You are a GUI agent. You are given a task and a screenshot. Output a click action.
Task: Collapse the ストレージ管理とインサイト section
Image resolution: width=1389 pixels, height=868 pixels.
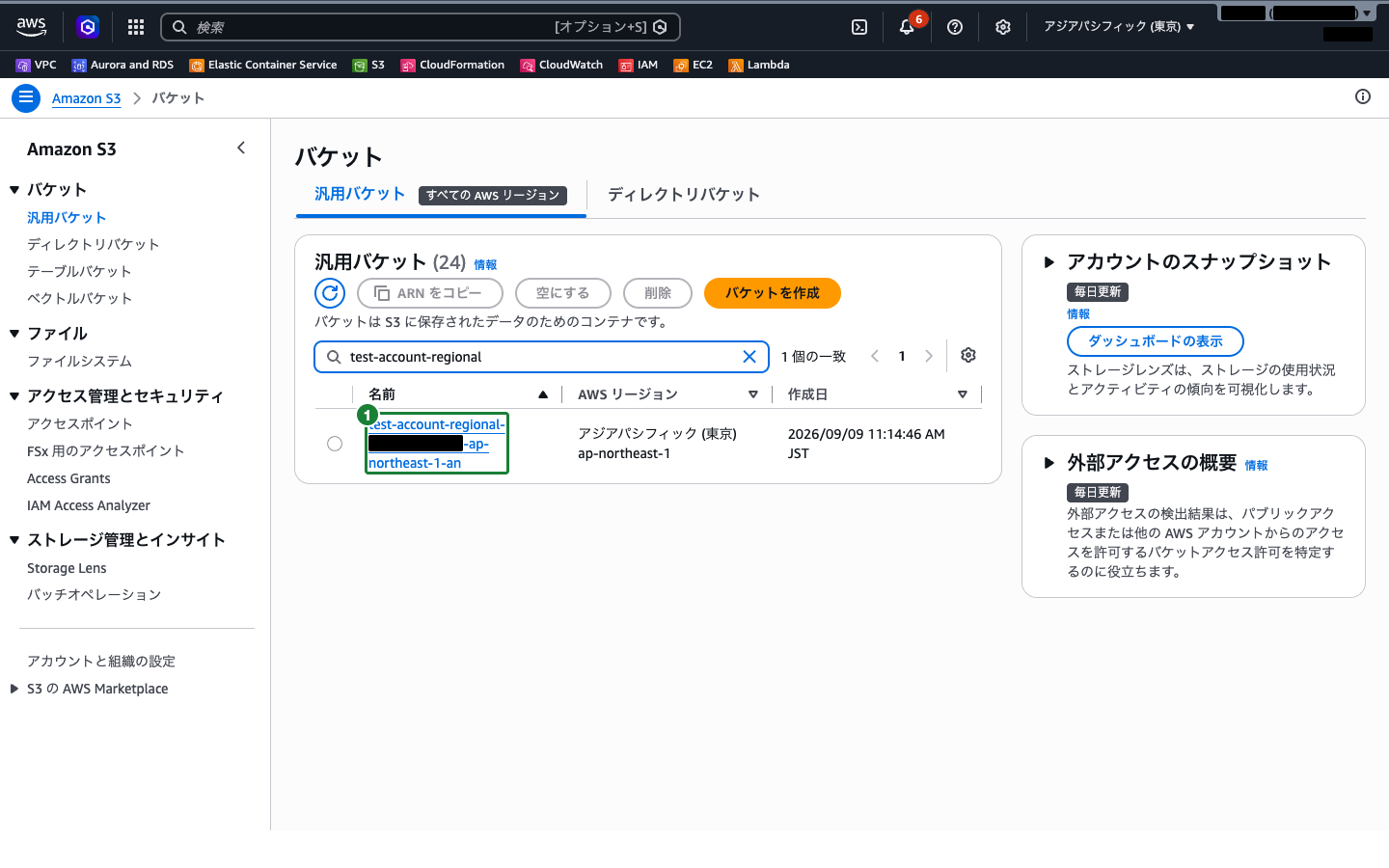tap(14, 540)
